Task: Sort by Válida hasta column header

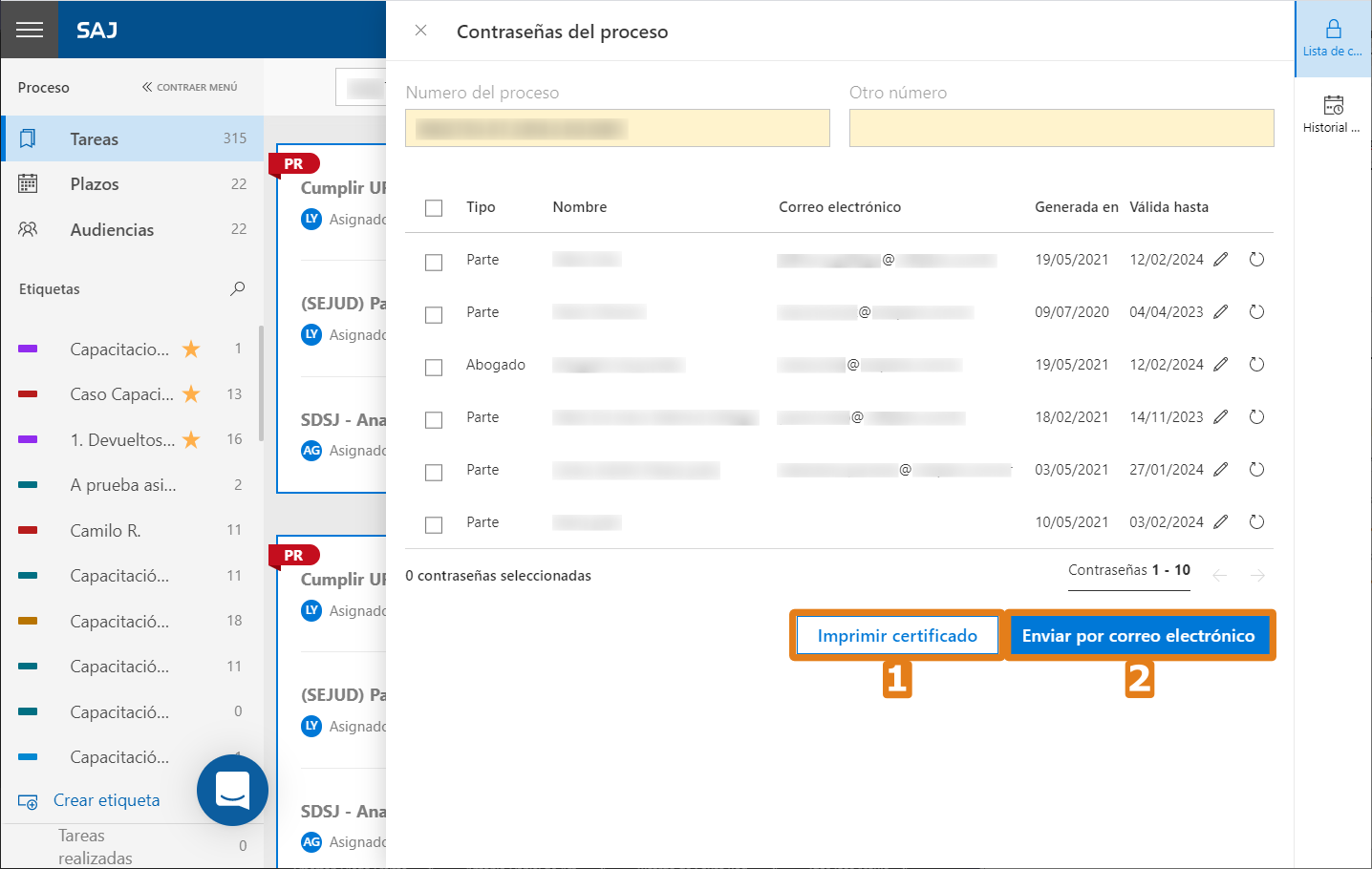Action: pyautogui.click(x=1168, y=207)
